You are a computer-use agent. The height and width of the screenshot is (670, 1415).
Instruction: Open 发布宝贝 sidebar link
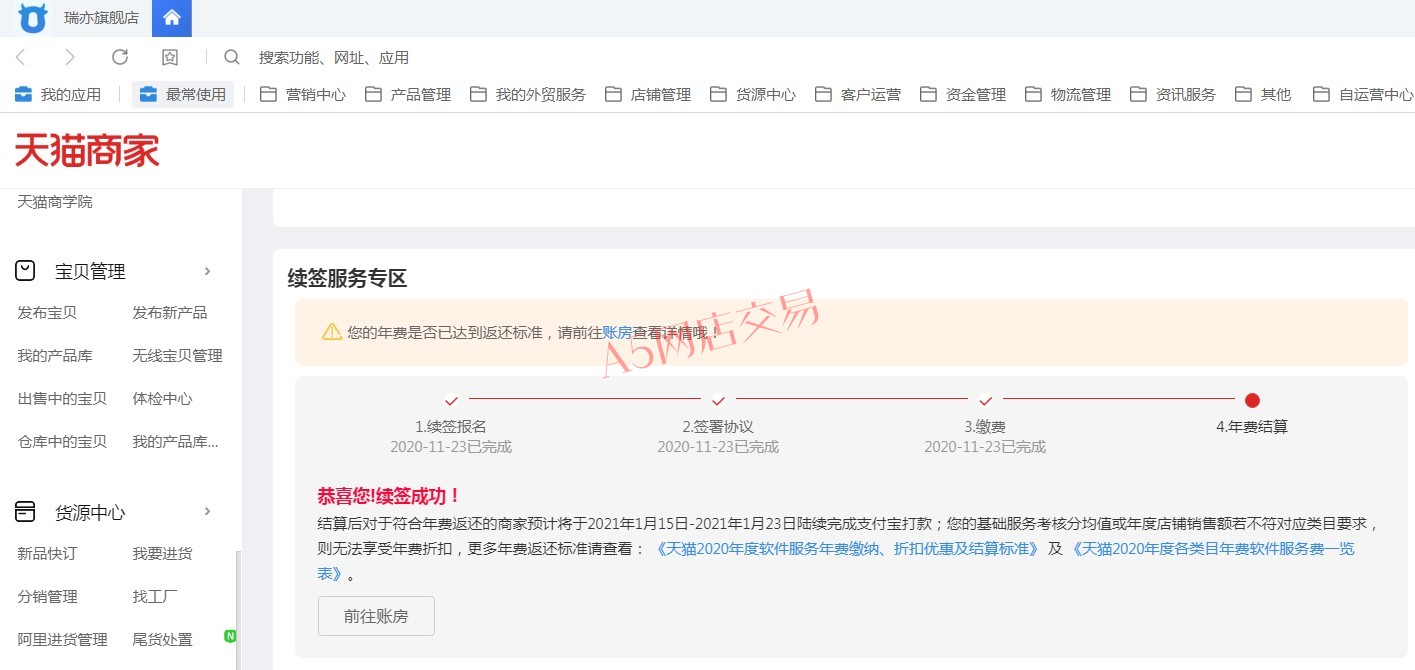coord(47,313)
